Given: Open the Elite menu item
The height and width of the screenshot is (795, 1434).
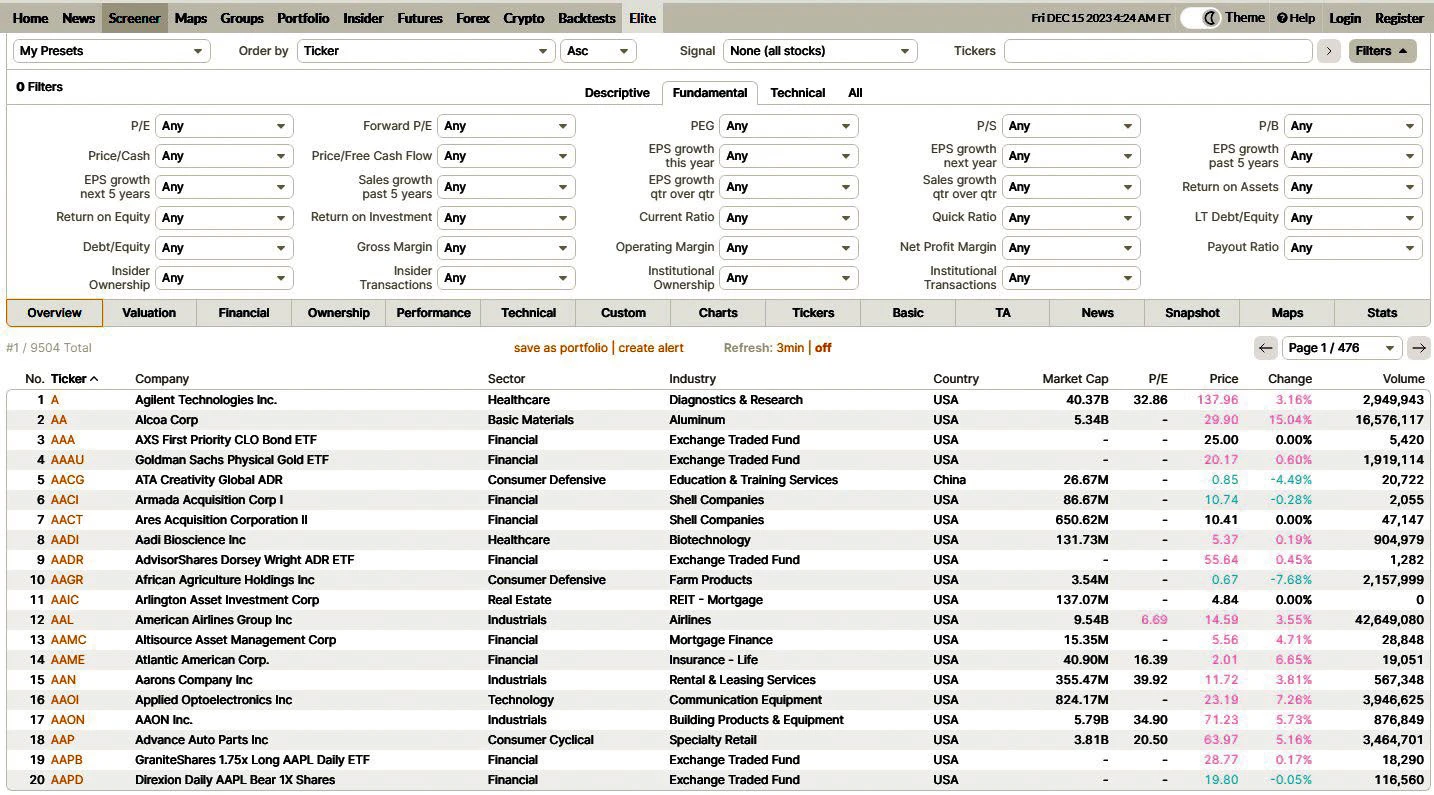Looking at the screenshot, I should 642,18.
